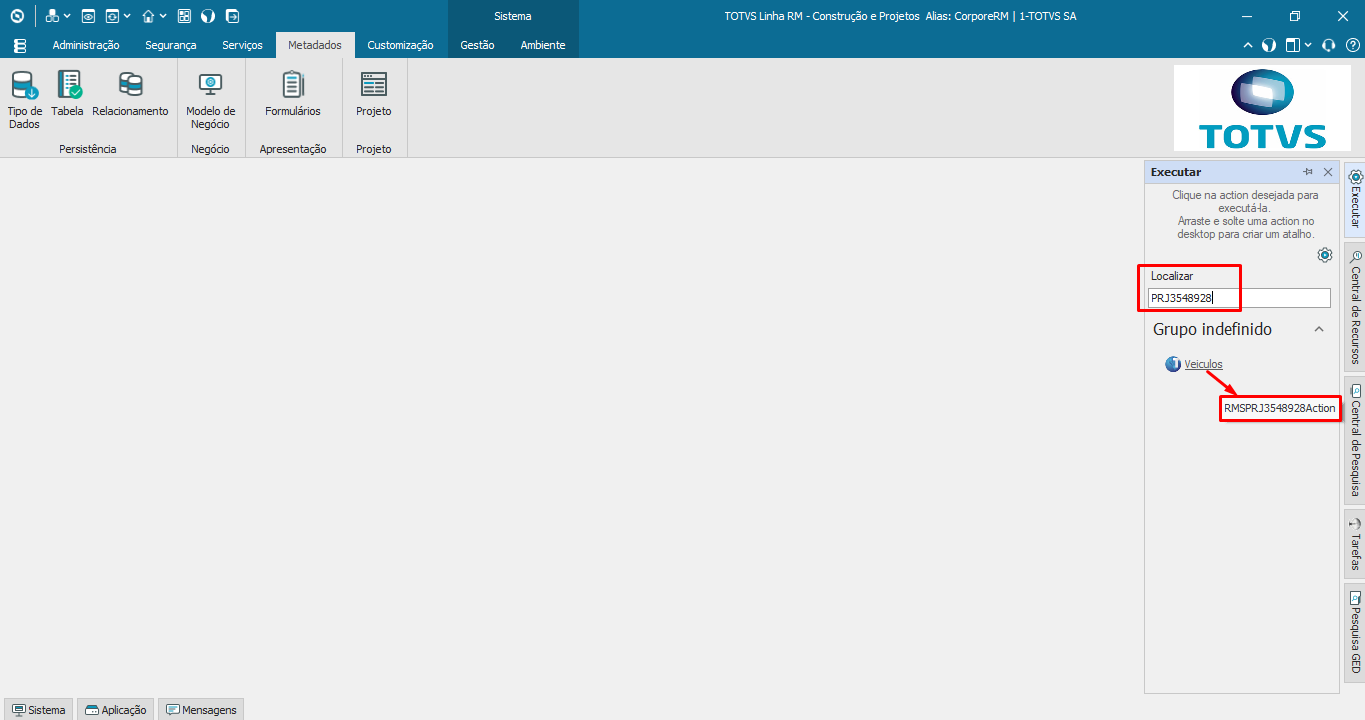Open the Ambiente ribbon tab

[x=543, y=45]
